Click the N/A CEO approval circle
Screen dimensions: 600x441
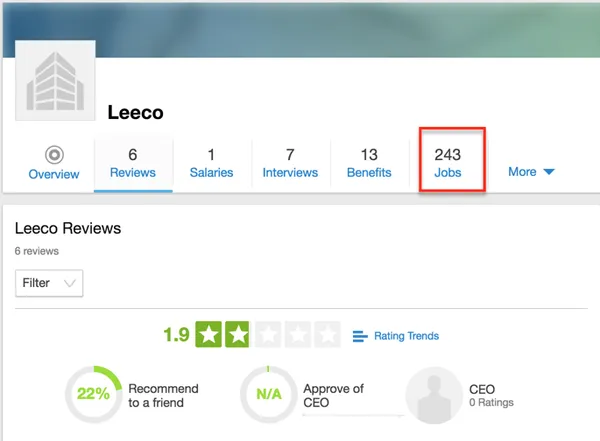[x=268, y=394]
